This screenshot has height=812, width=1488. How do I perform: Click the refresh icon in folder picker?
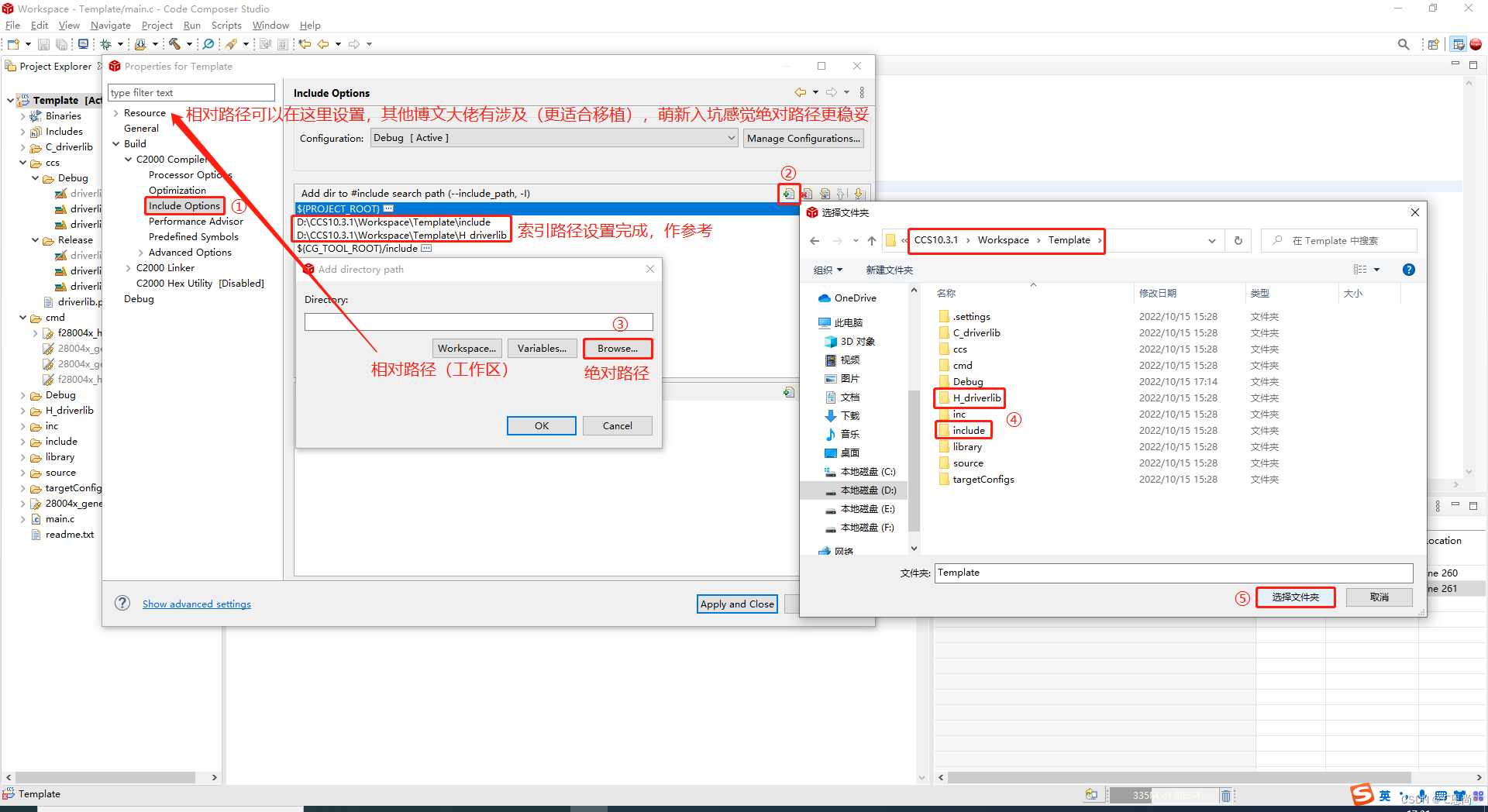tap(1238, 241)
